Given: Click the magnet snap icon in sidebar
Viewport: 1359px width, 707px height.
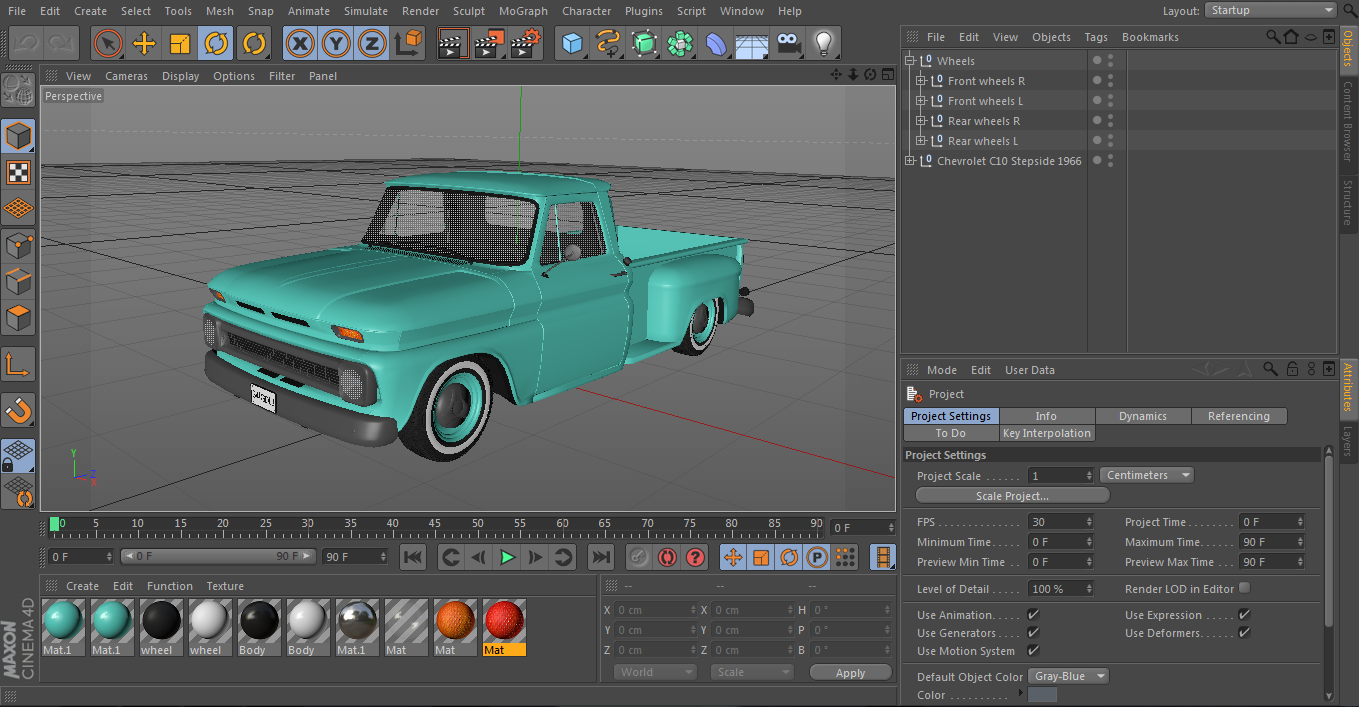Looking at the screenshot, I should tap(18, 409).
